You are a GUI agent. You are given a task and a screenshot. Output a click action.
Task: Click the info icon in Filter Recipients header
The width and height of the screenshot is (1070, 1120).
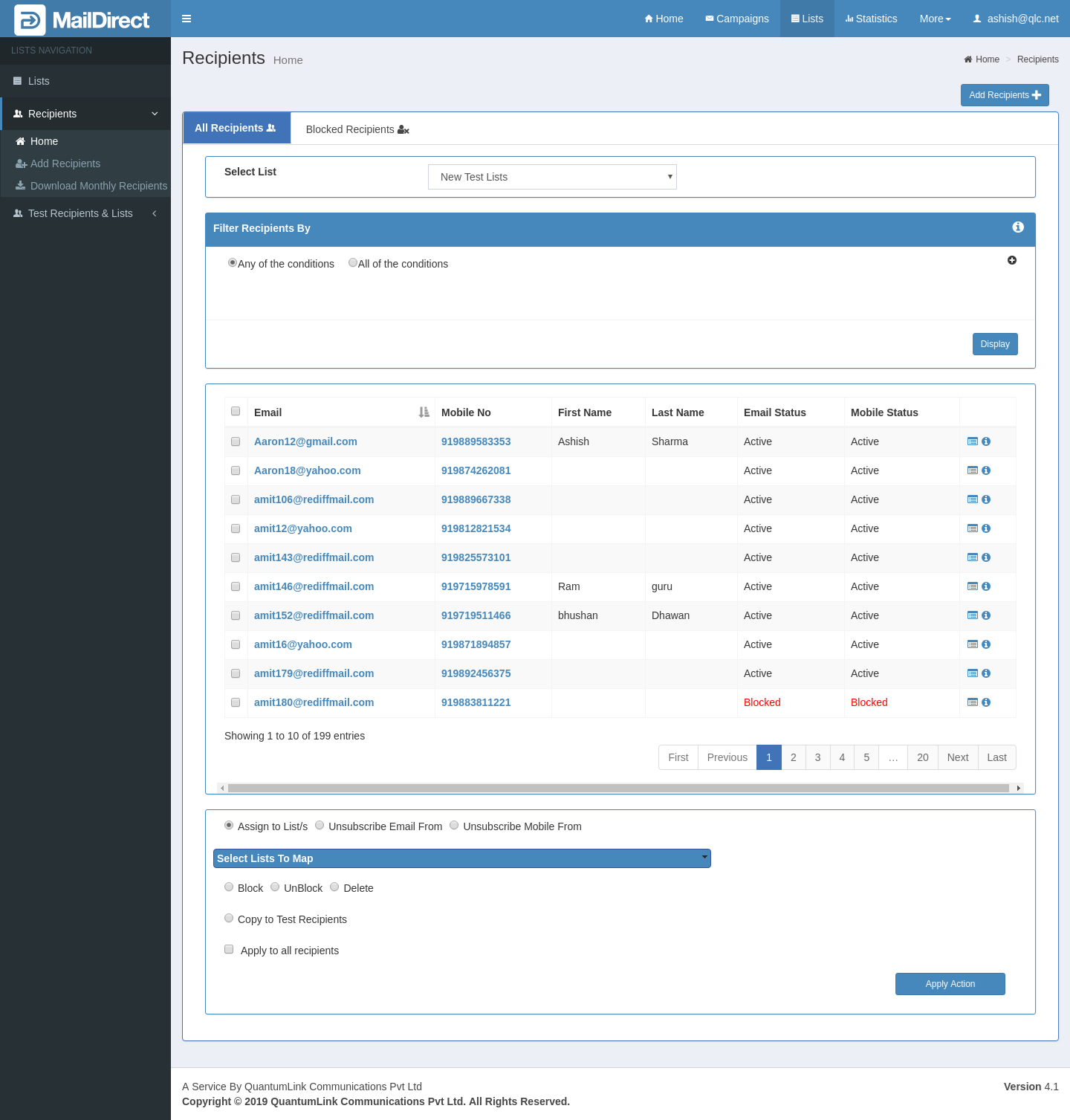1018,227
